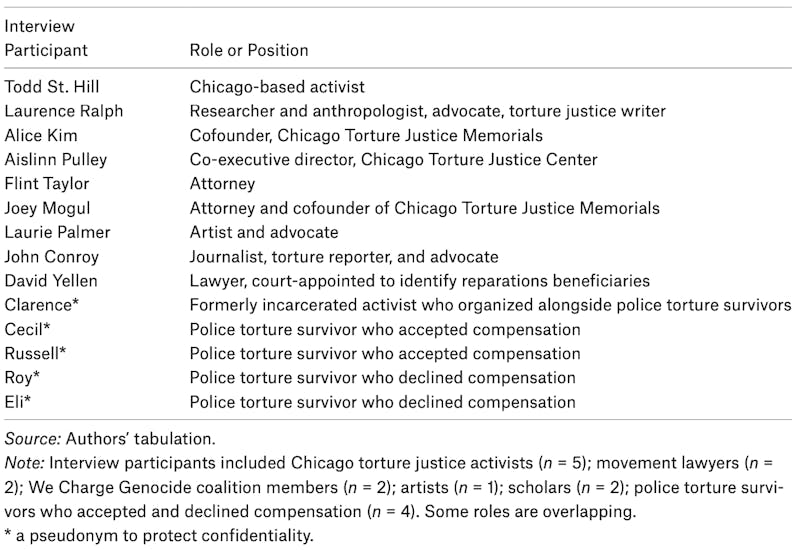Click Eli*'s declined compensation role text
This screenshot has width=800, height=550.
coord(383,402)
